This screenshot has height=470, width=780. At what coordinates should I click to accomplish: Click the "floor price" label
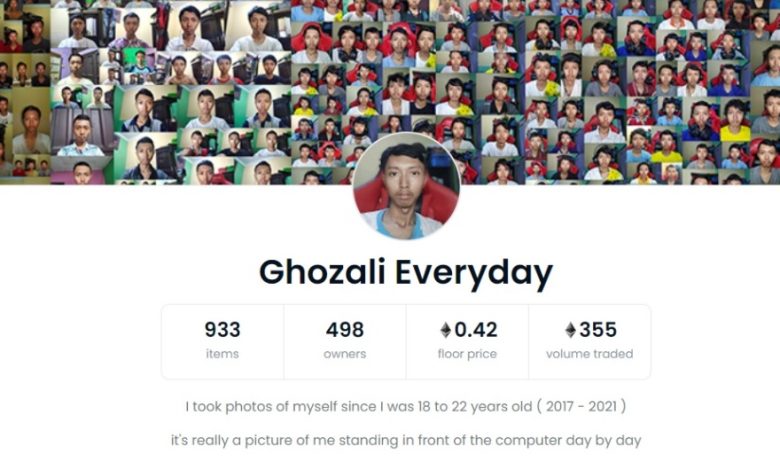467,354
